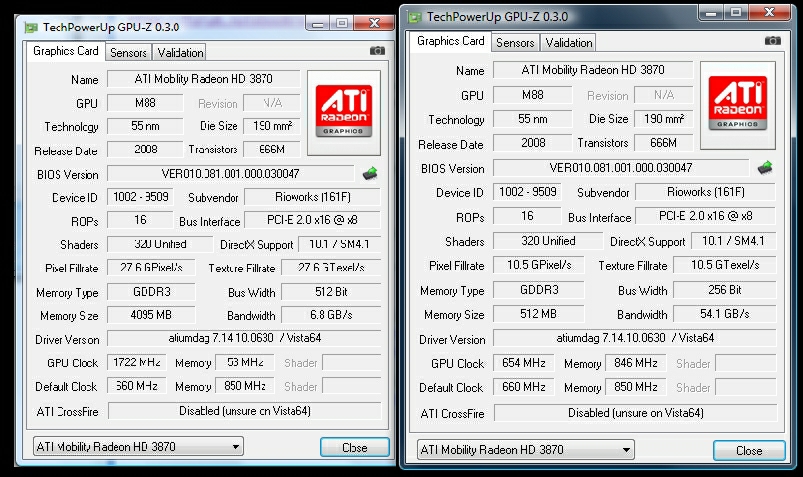
Task: Click BIOS Version field in right window
Action: [x=621, y=168]
